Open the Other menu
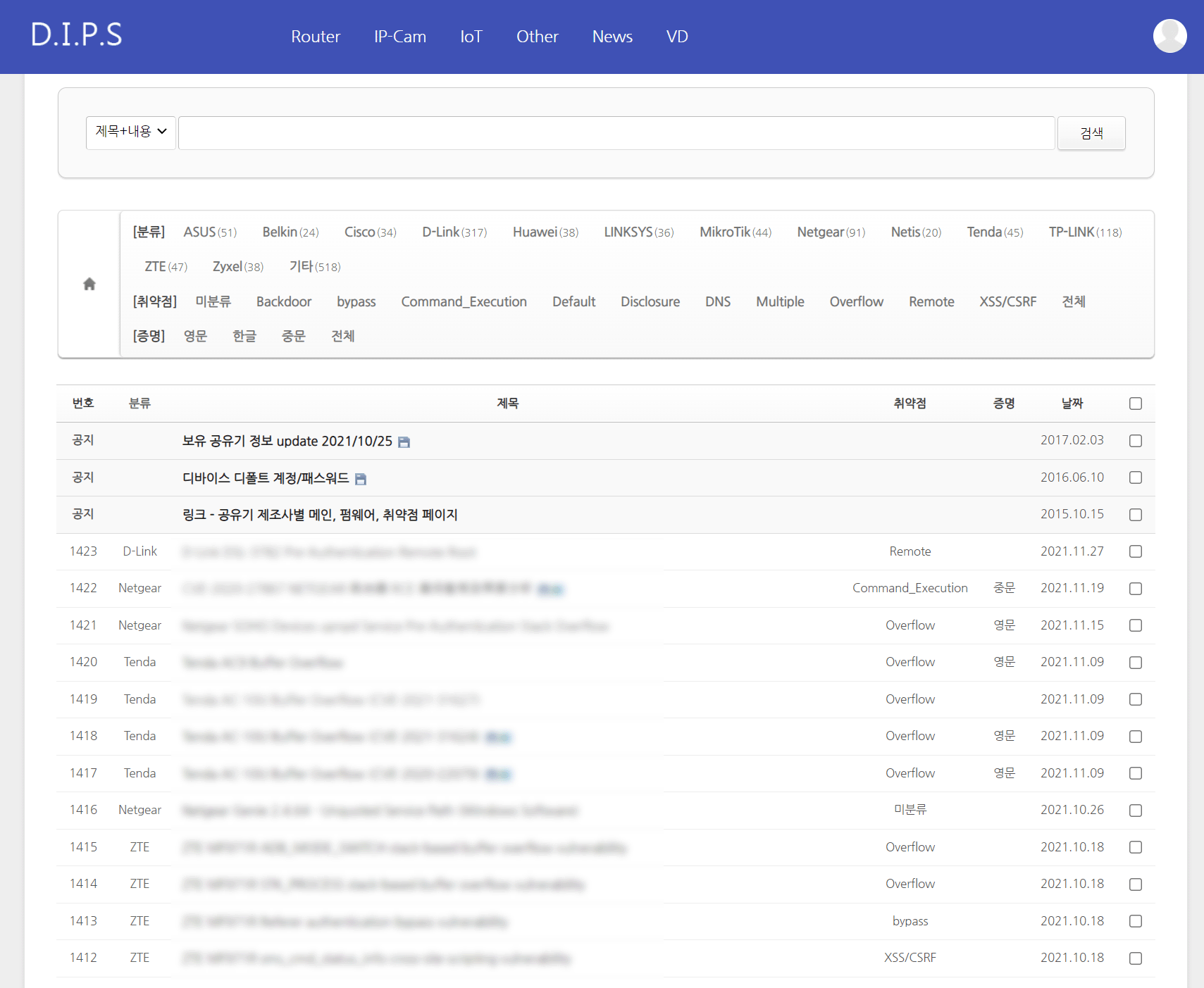 point(538,37)
